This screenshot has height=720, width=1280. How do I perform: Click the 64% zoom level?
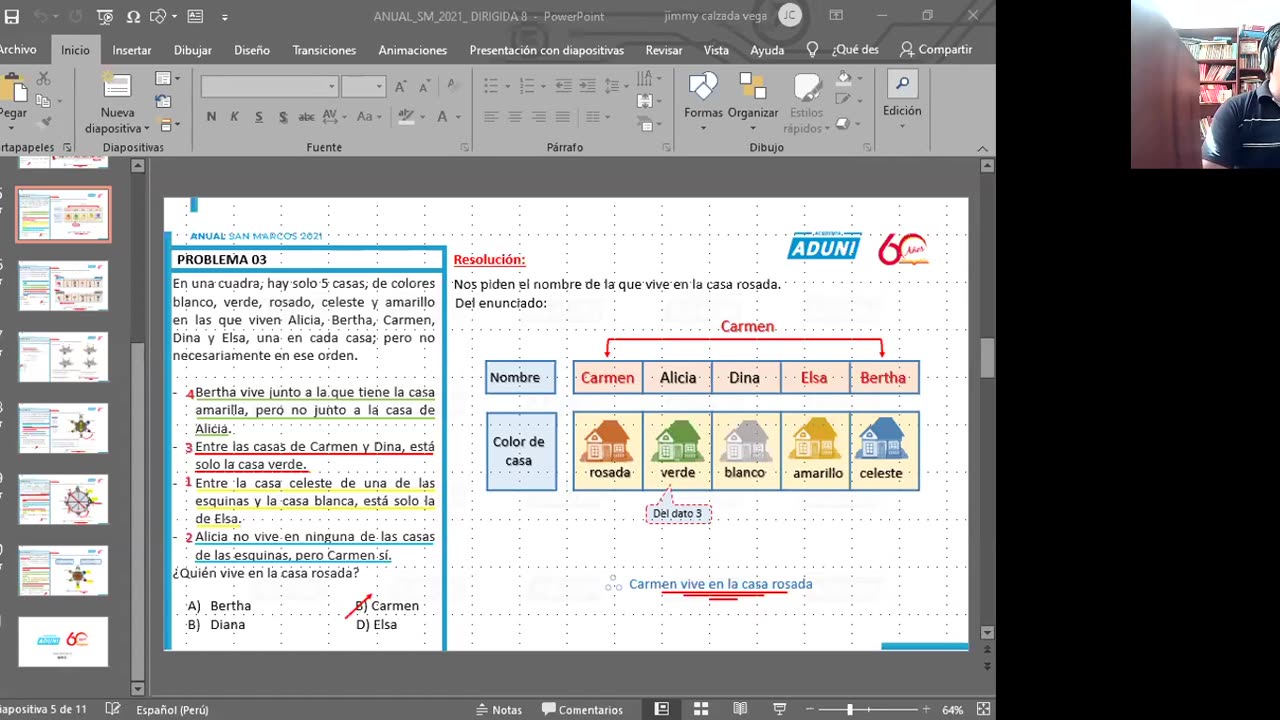(x=952, y=709)
